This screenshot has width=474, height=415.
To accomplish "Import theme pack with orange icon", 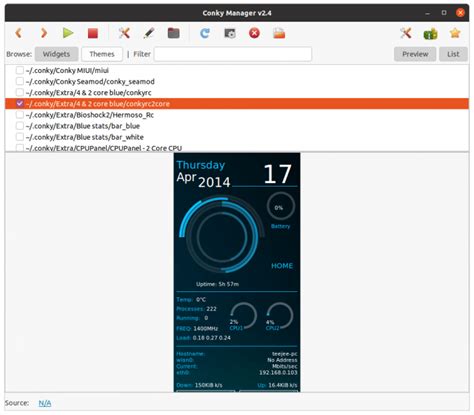I will (279, 33).
